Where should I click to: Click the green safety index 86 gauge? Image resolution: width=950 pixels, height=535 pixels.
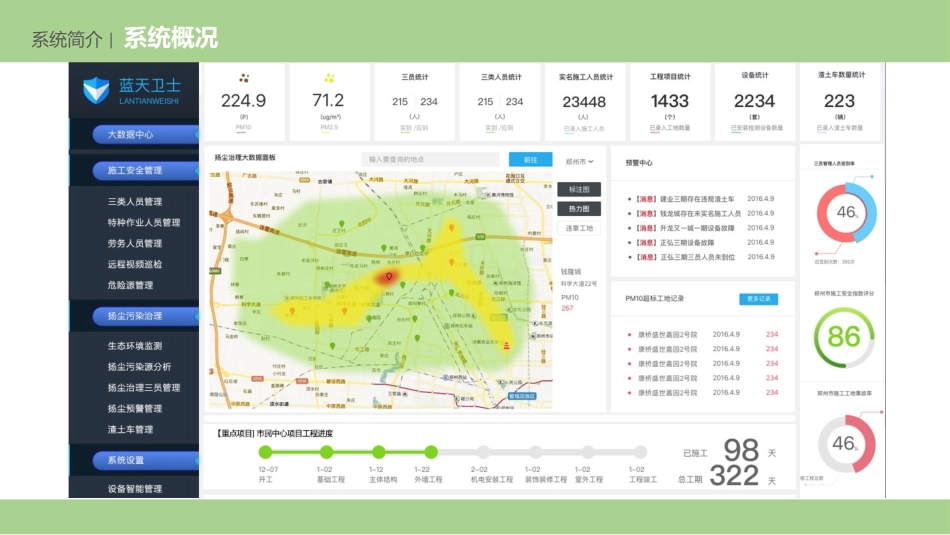pos(843,336)
